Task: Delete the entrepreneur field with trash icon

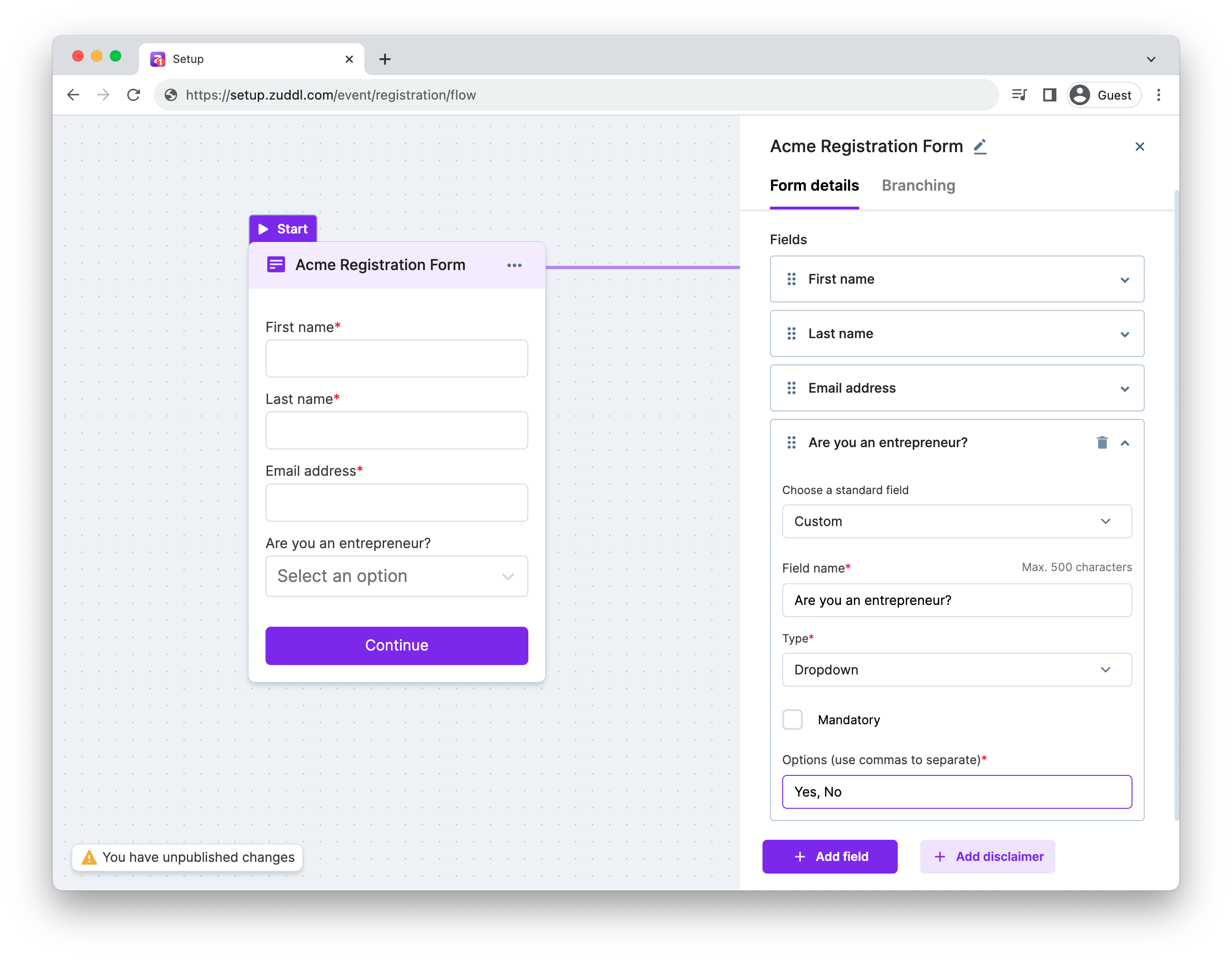Action: coord(1101,442)
